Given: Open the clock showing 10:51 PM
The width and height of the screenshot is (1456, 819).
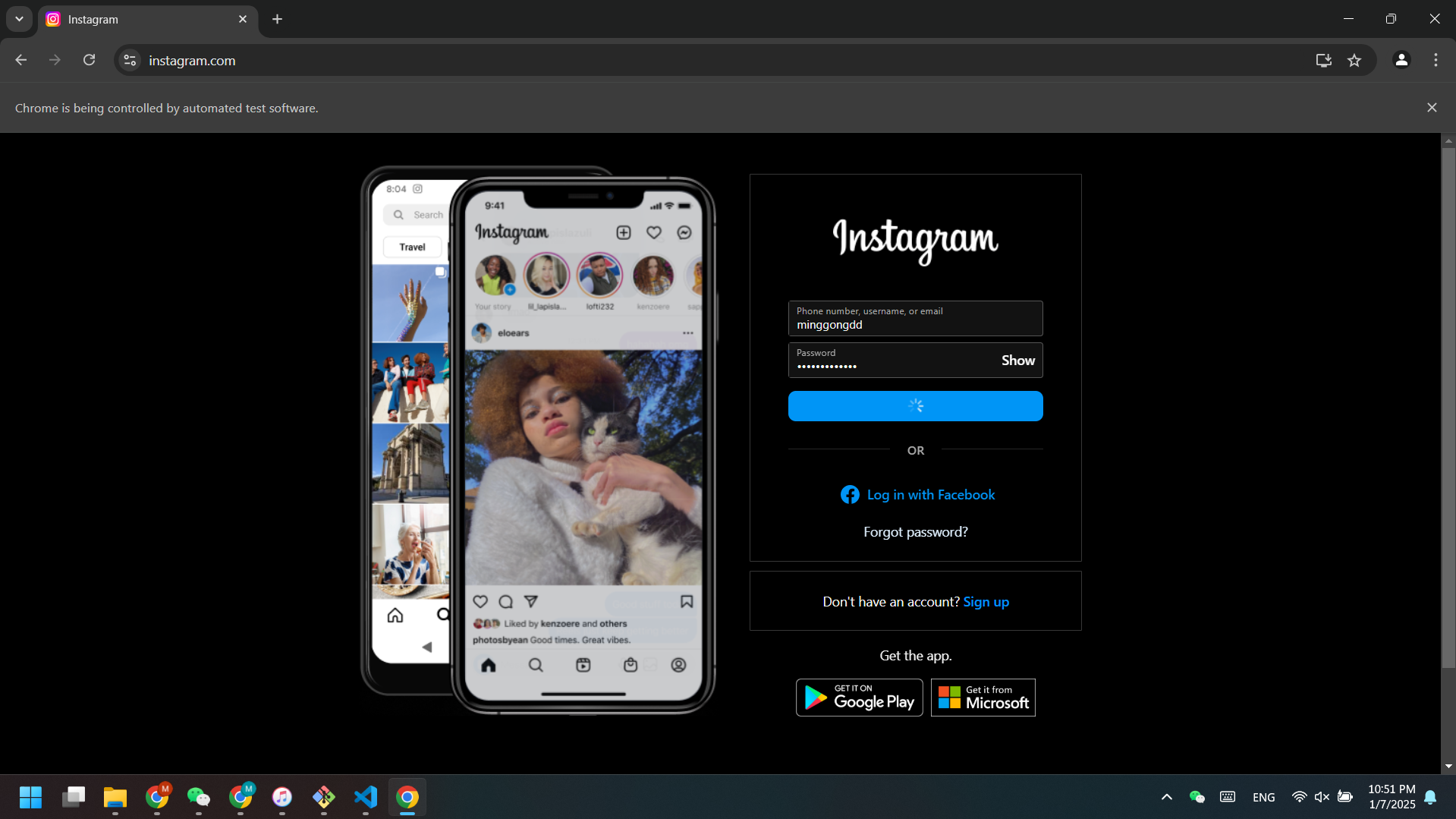Looking at the screenshot, I should [x=1392, y=797].
